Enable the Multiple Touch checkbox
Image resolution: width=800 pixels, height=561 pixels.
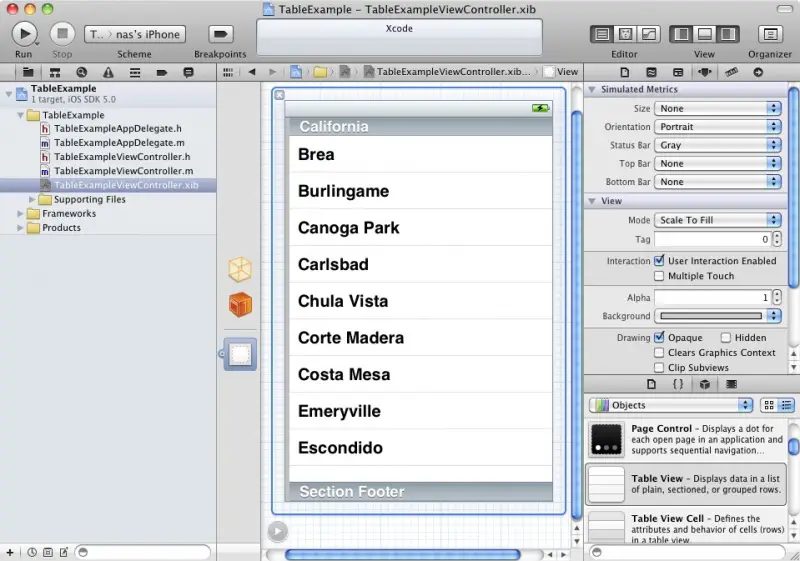click(659, 276)
